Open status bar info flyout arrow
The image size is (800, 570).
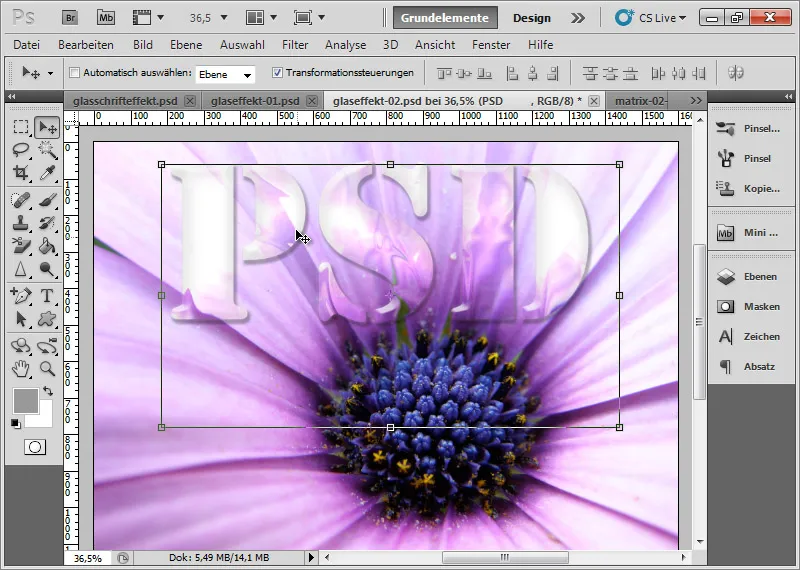[311, 557]
